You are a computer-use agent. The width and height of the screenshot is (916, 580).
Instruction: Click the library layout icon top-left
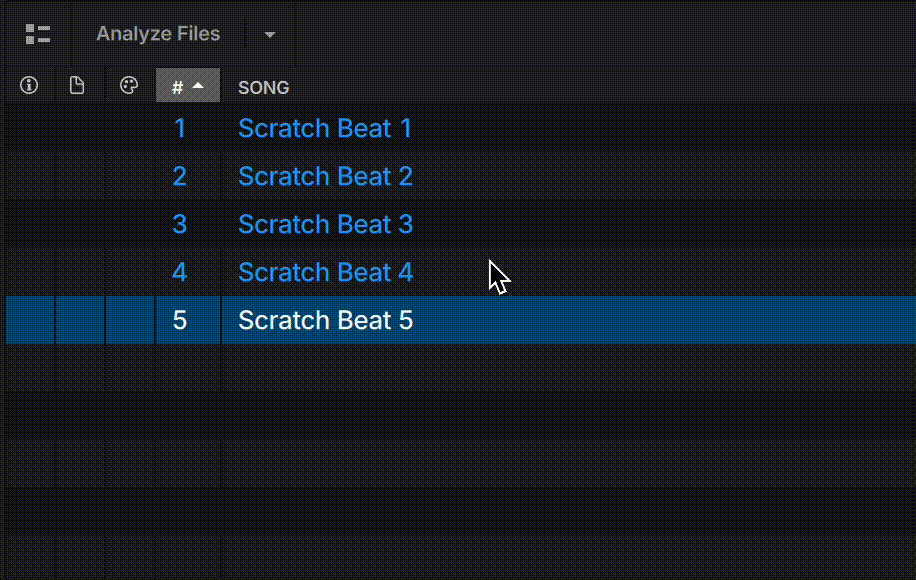[38, 33]
